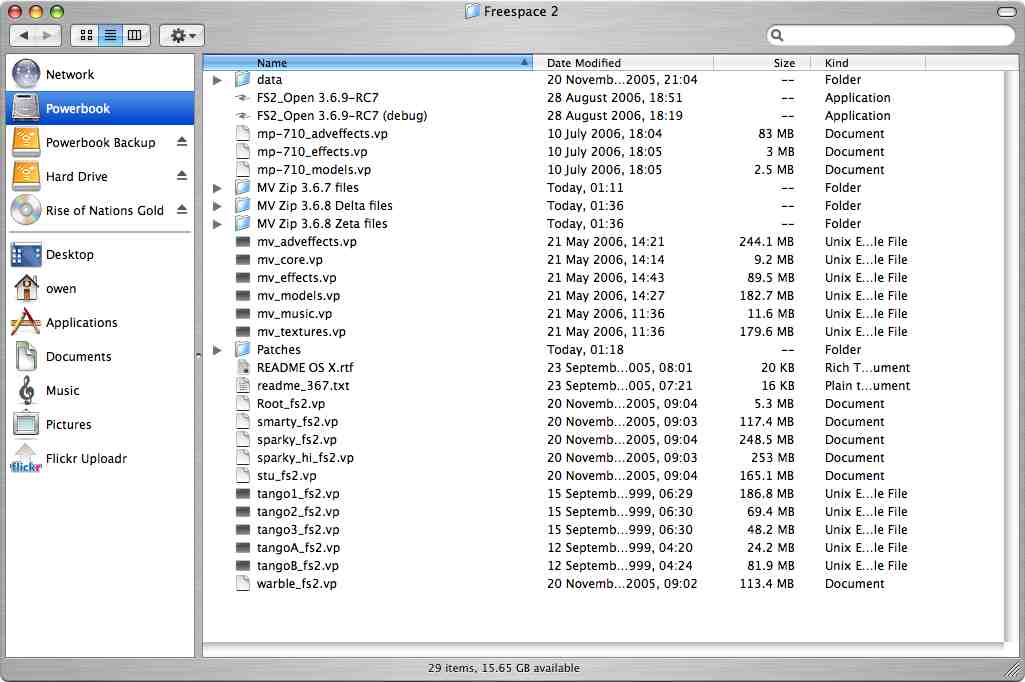The width and height of the screenshot is (1025, 682).
Task: Click the Back navigation arrow
Action: pyautogui.click(x=24, y=35)
